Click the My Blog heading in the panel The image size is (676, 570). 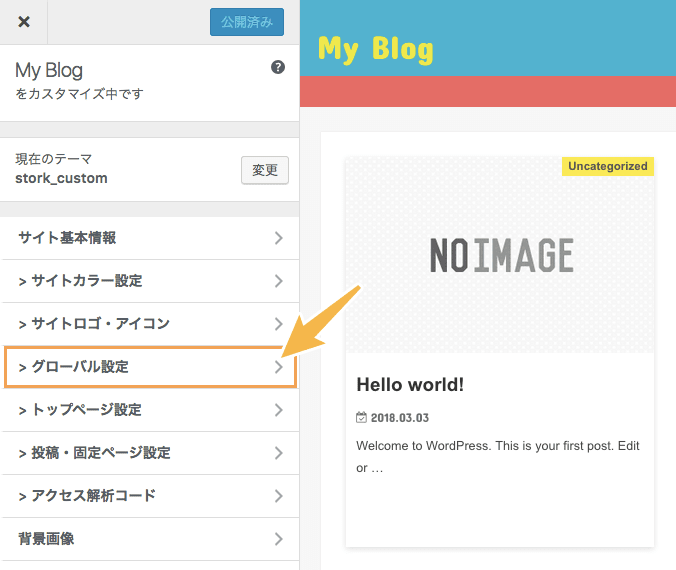tap(49, 70)
